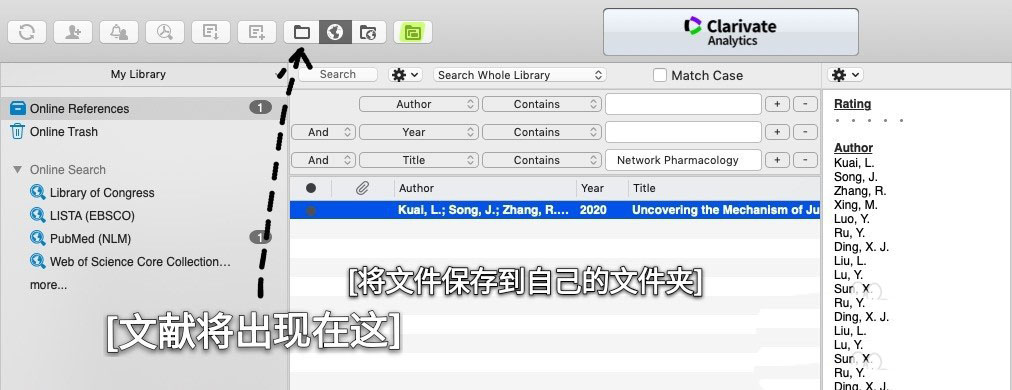This screenshot has width=1012, height=390.
Task: Click the Import references icon
Action: click(x=211, y=32)
